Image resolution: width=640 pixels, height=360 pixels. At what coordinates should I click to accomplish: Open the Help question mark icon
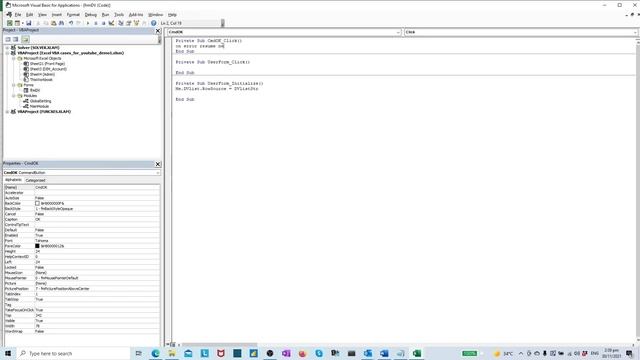[153, 23]
